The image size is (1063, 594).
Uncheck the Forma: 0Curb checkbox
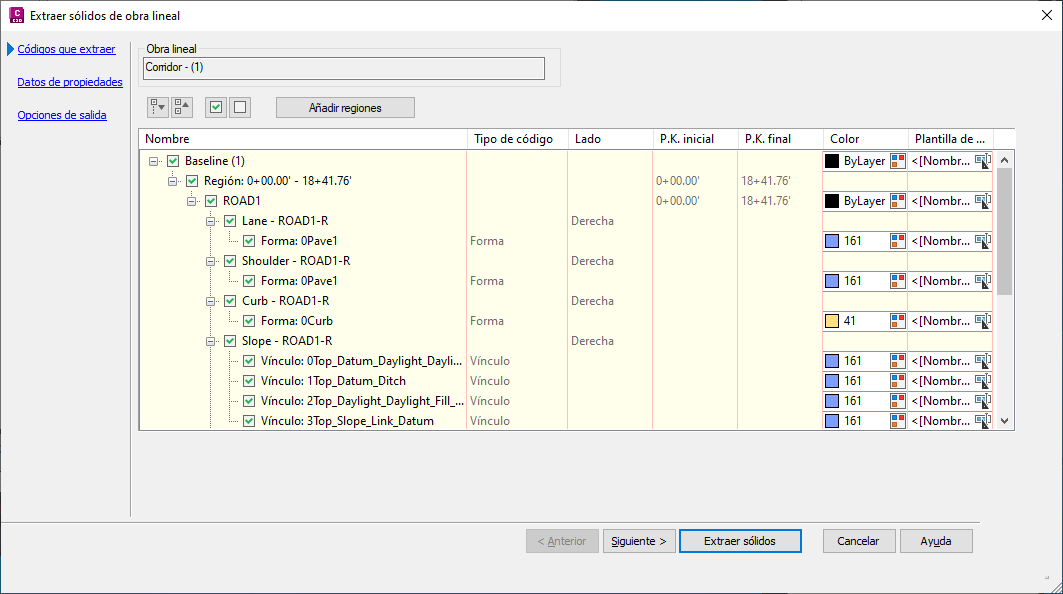click(249, 321)
